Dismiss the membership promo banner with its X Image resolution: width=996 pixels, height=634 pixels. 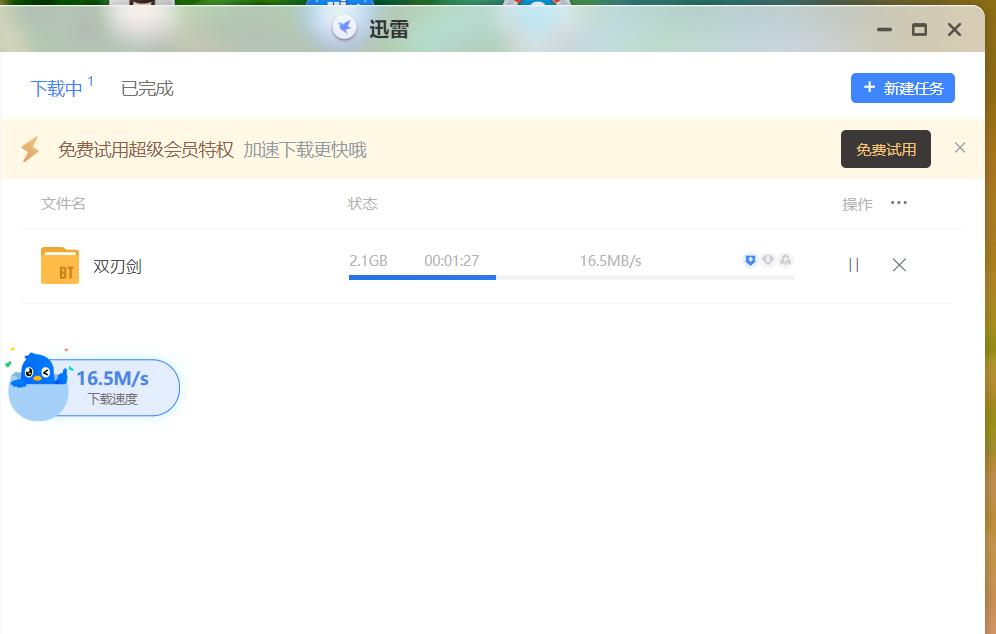pyautogui.click(x=960, y=147)
